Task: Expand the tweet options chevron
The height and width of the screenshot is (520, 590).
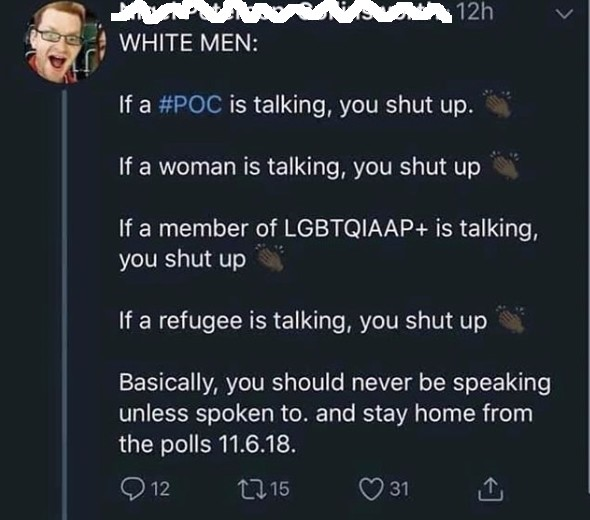Action: point(564,14)
